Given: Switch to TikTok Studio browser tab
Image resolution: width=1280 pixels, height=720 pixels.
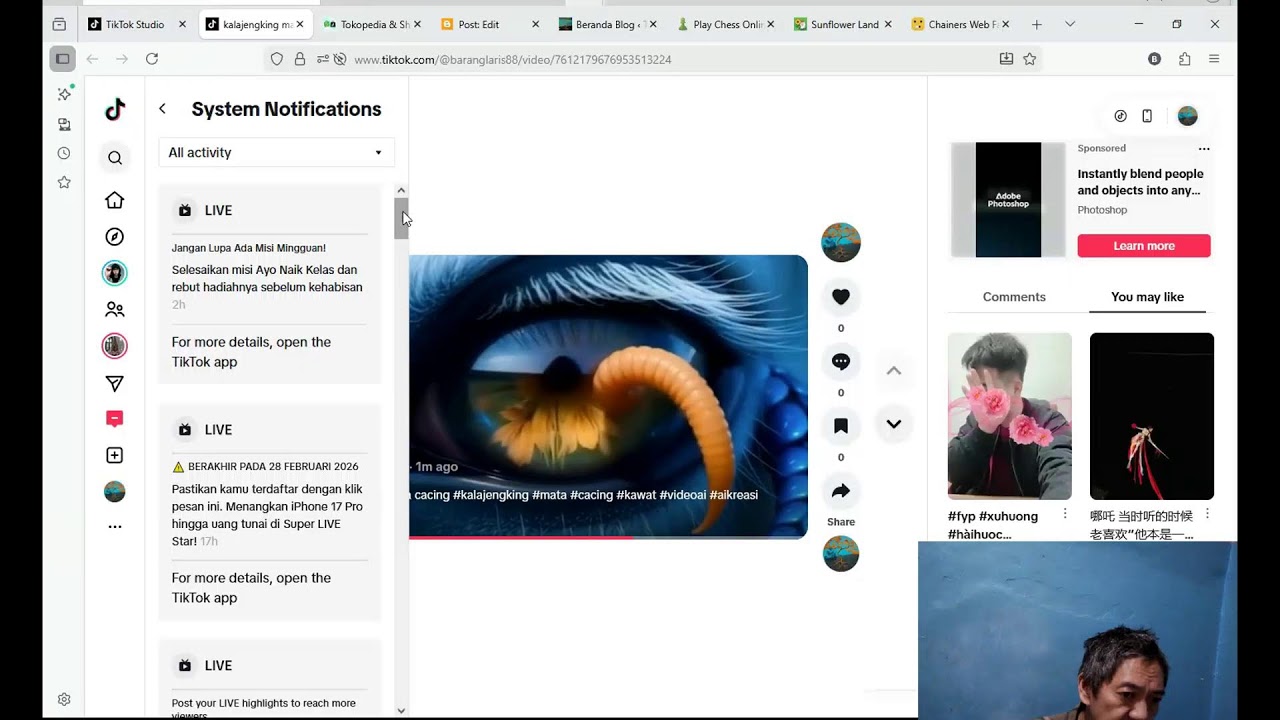Looking at the screenshot, I should [136, 24].
